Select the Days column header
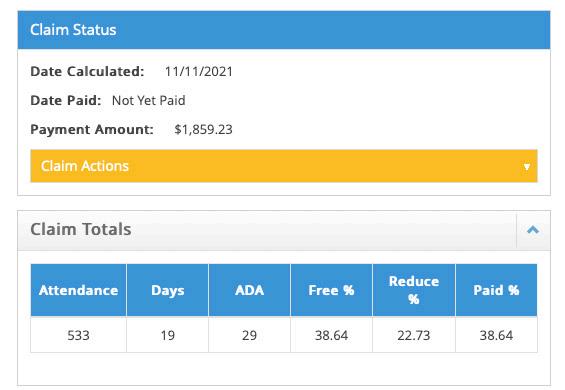This screenshot has width=565, height=390. click(168, 290)
